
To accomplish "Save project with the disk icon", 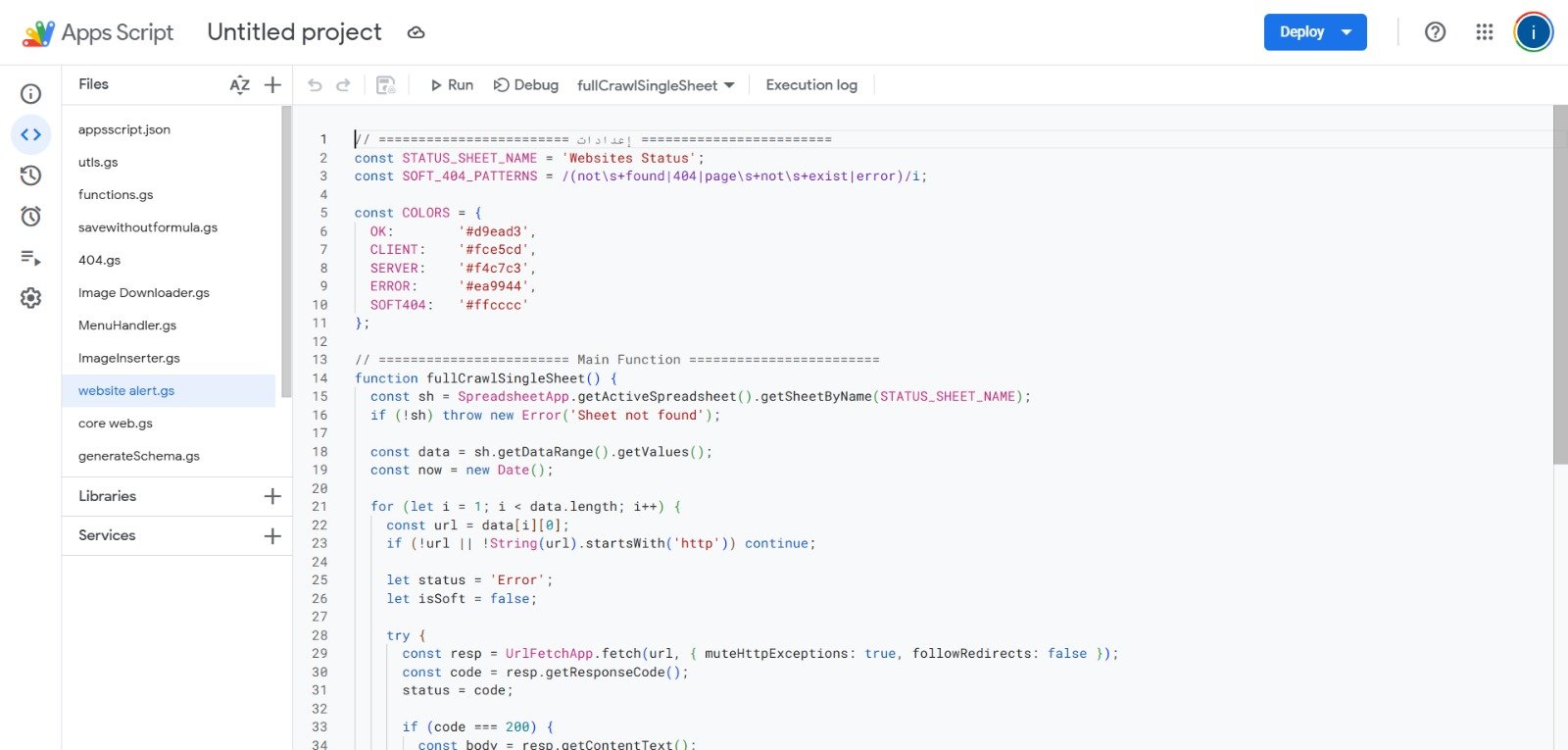I will pos(386,85).
